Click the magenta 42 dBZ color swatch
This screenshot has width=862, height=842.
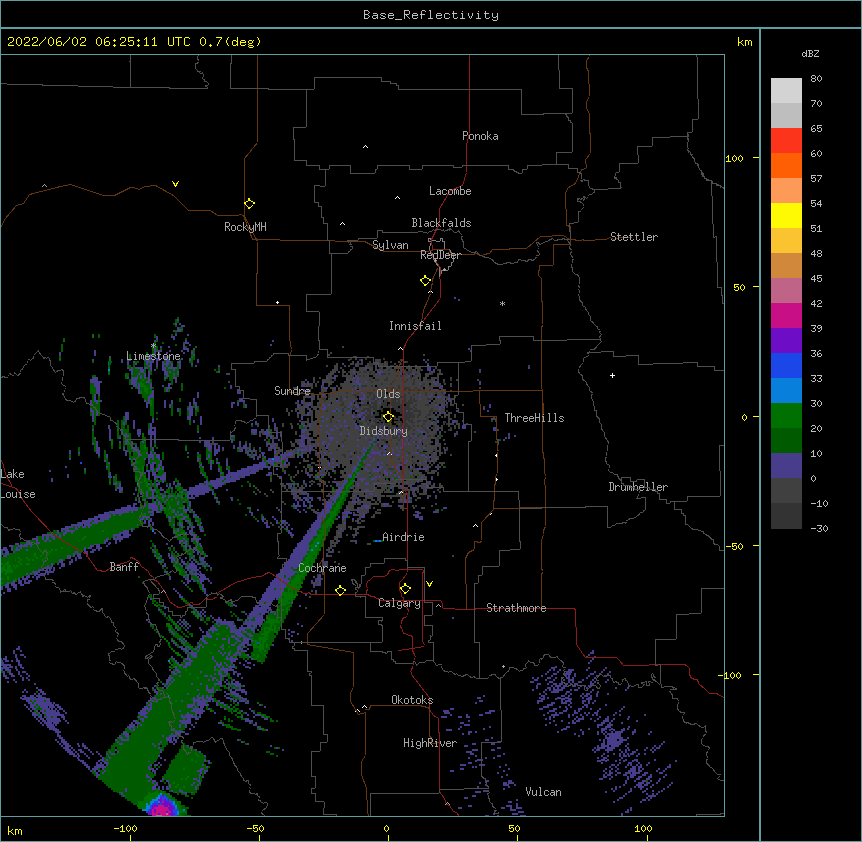(786, 316)
